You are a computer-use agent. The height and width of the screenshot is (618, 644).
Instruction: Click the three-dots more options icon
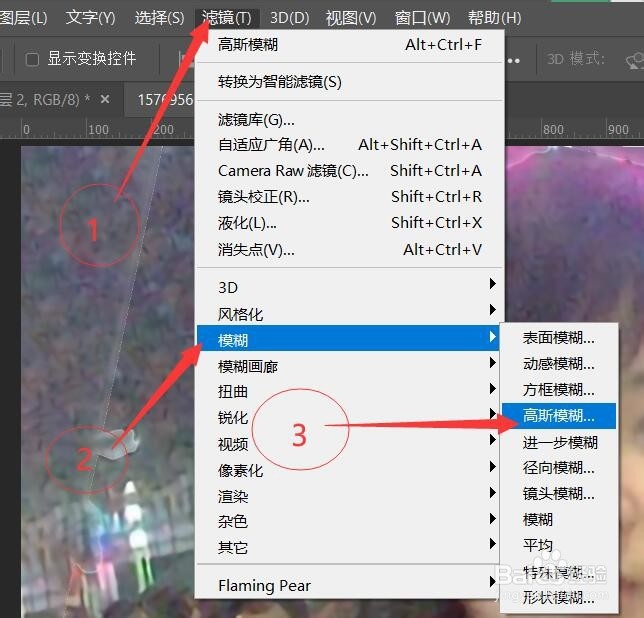(513, 61)
